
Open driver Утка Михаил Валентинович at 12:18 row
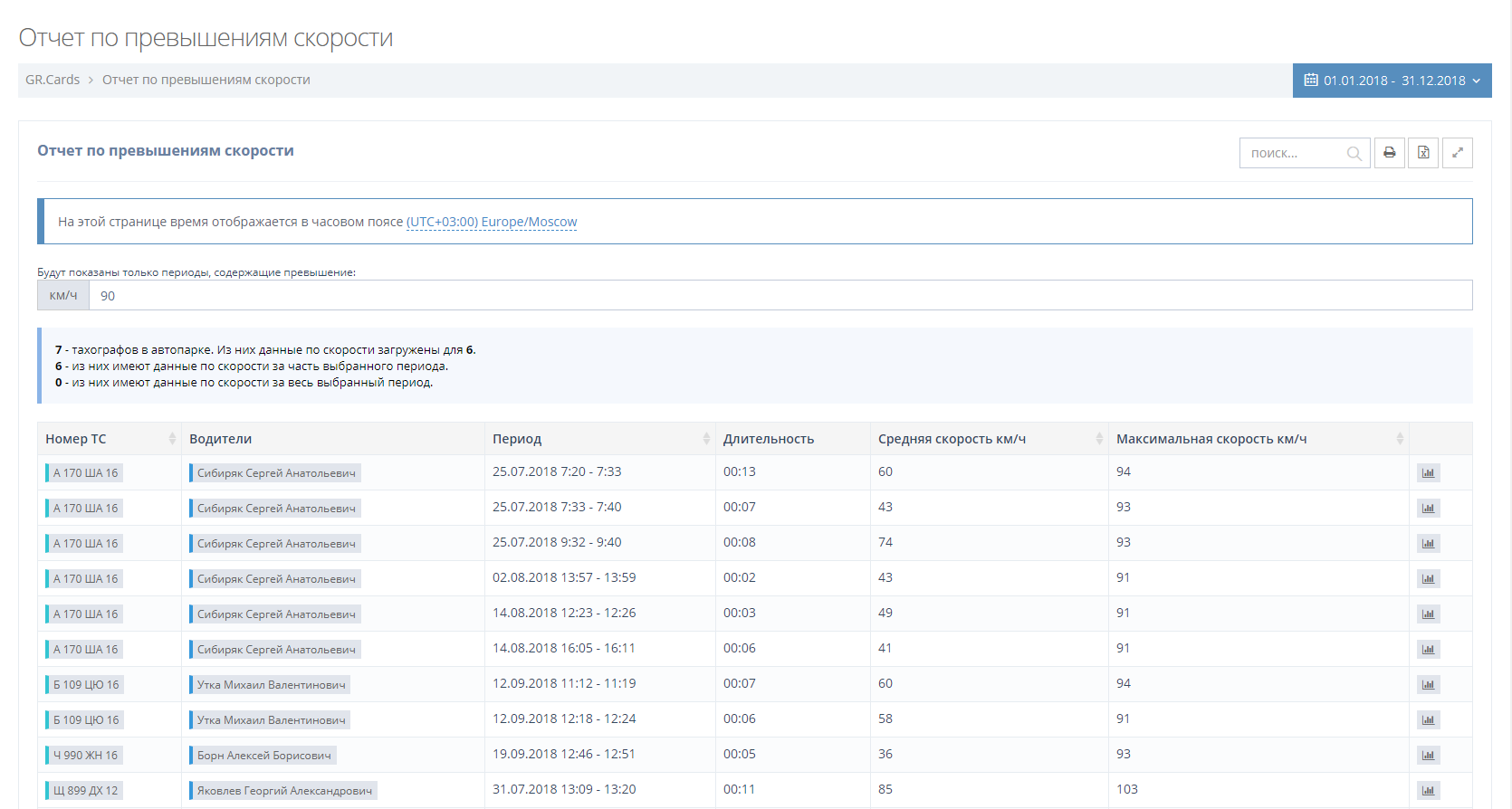[270, 720]
